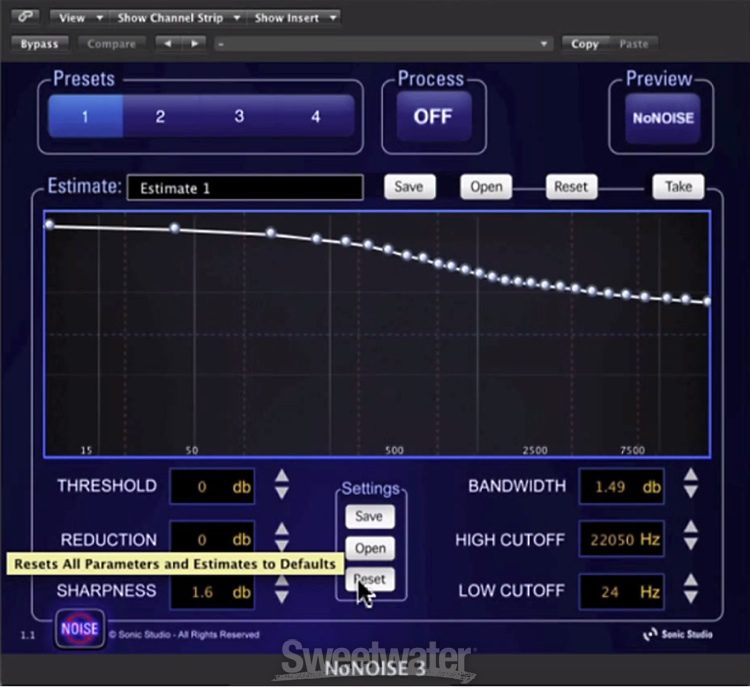Click the Compare button
The image size is (750, 690).
(111, 44)
